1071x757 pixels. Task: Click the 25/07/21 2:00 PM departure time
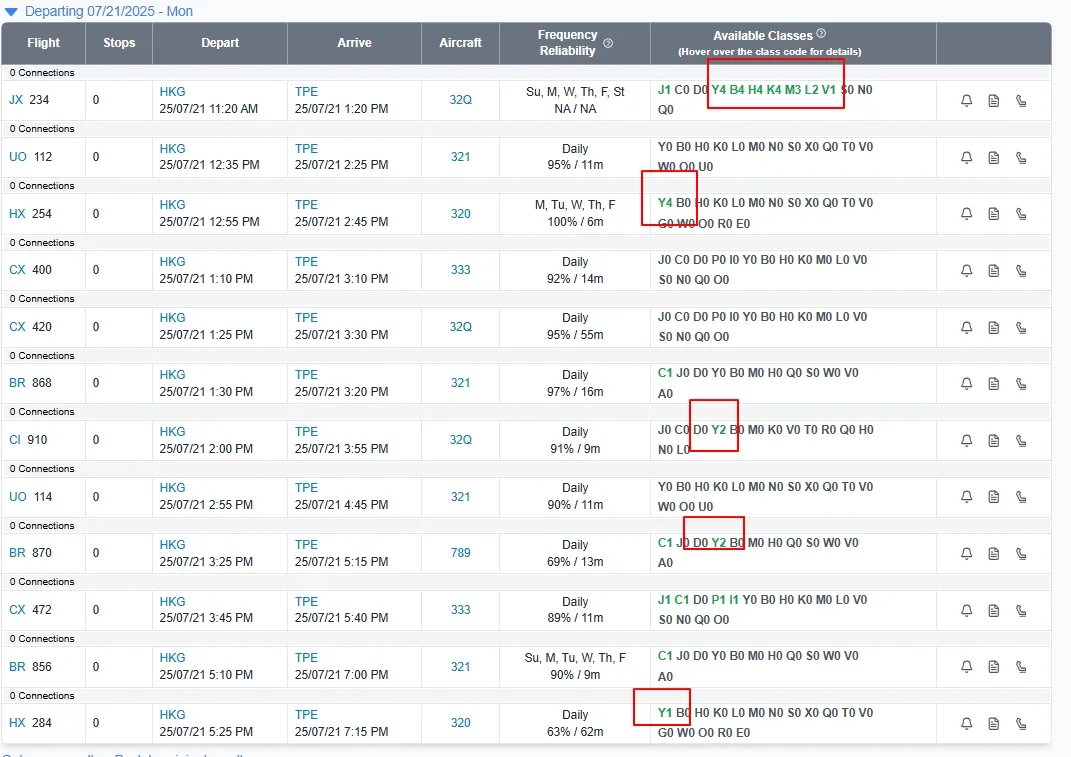tap(206, 449)
